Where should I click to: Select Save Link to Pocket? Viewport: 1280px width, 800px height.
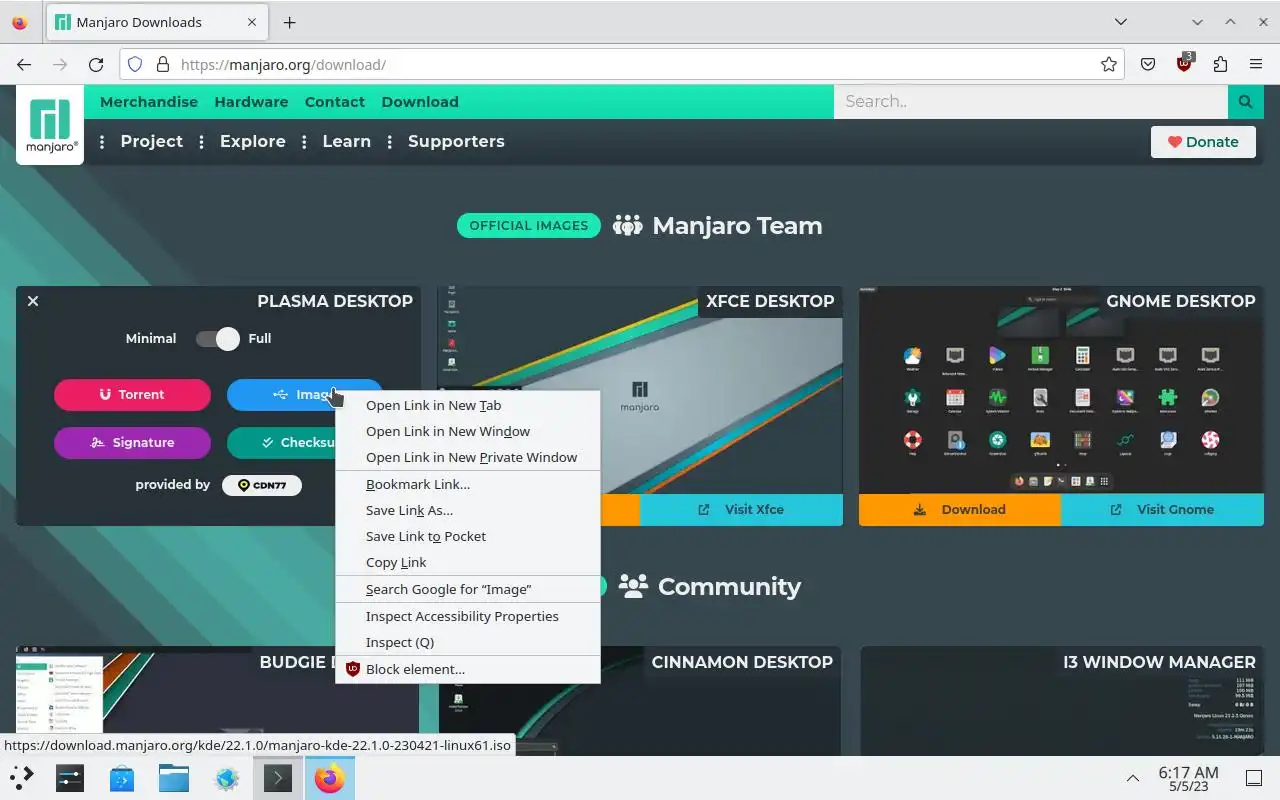pyautogui.click(x=468, y=536)
